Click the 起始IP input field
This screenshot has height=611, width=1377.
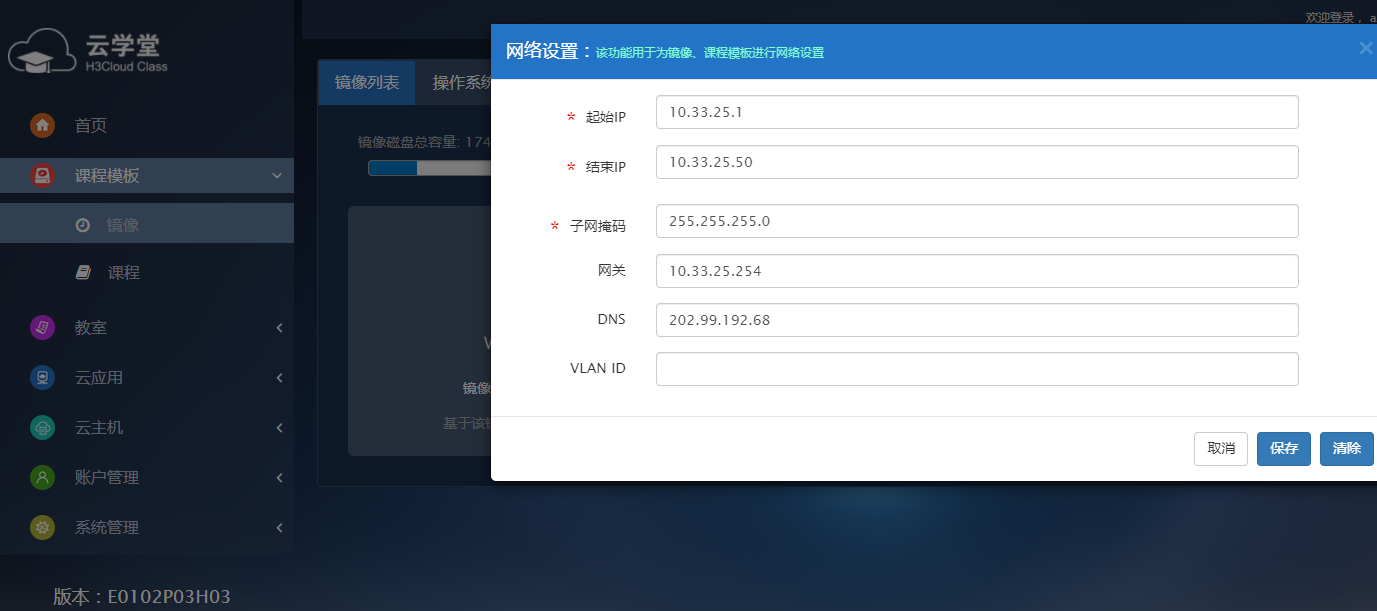(x=977, y=112)
